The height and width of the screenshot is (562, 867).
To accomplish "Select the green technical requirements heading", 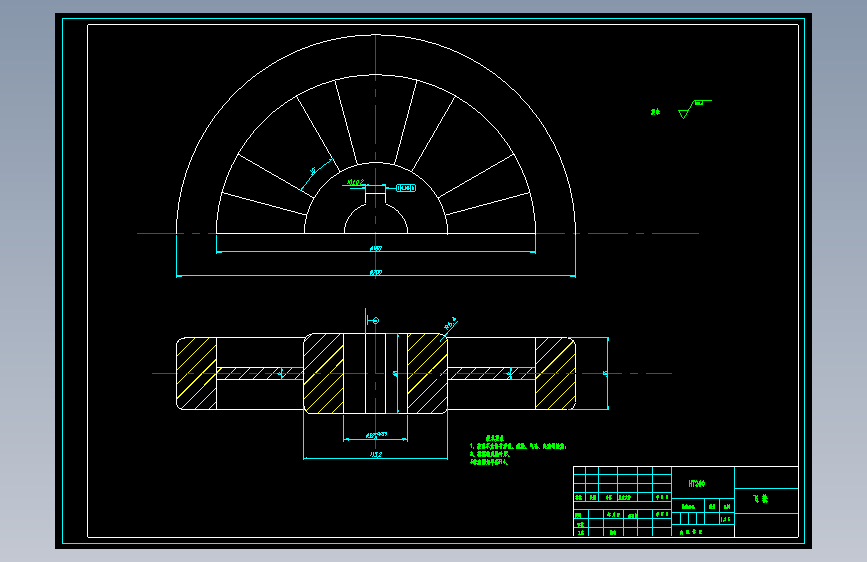I will 494,439.
